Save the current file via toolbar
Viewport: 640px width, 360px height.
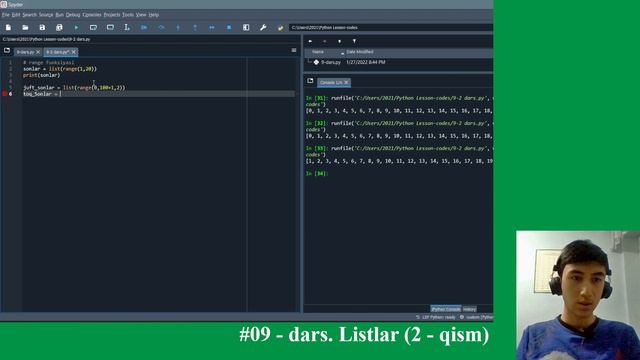[x=42, y=27]
